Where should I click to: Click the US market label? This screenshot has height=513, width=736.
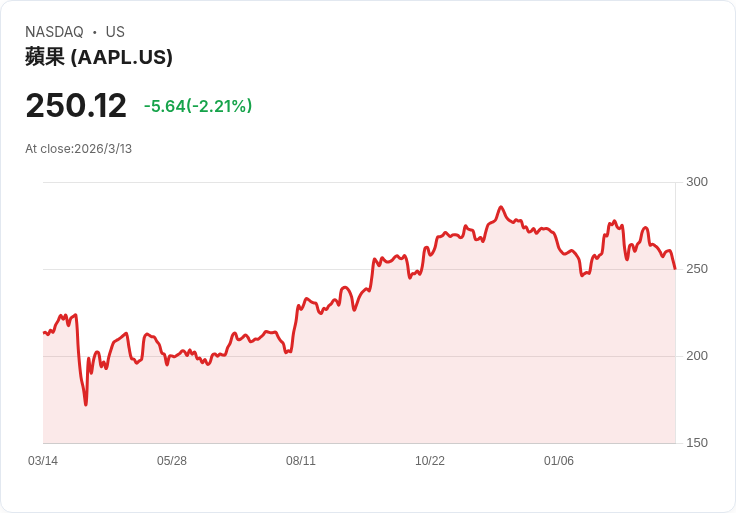[x=115, y=32]
